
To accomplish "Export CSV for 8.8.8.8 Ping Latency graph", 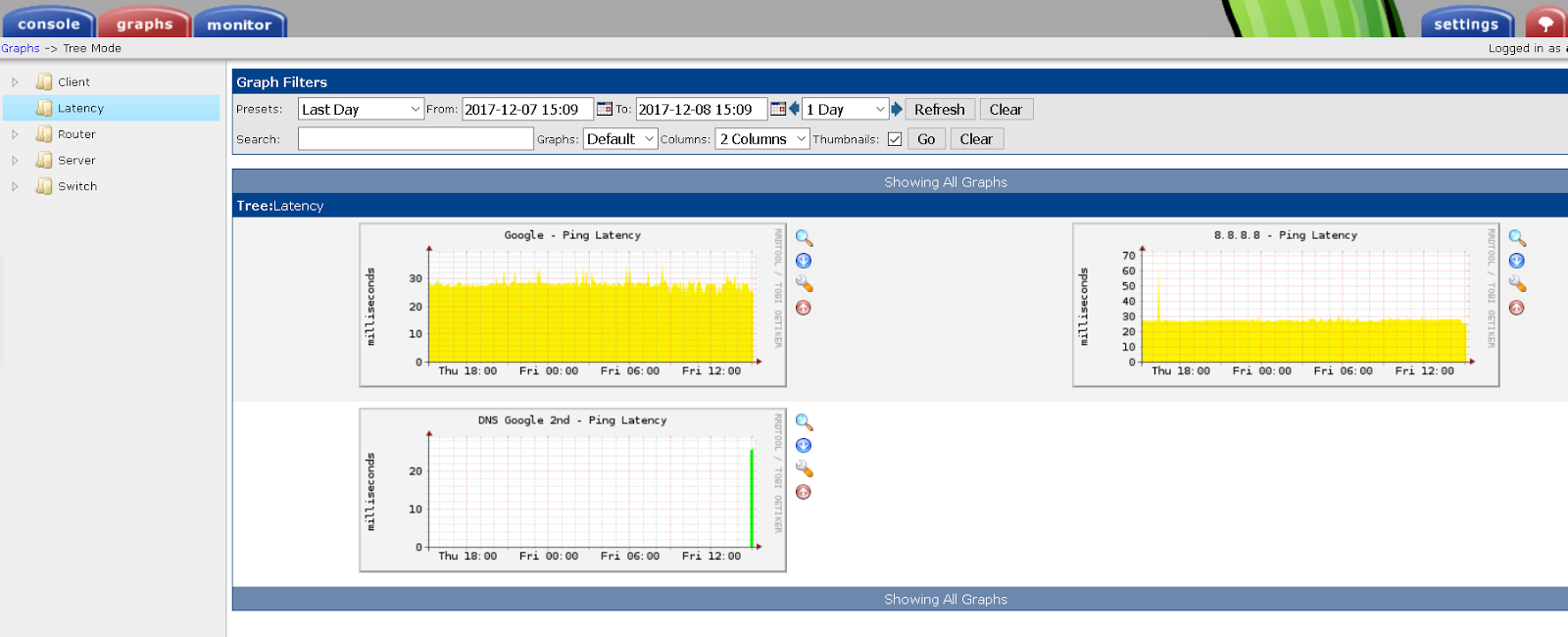I will point(1517,261).
